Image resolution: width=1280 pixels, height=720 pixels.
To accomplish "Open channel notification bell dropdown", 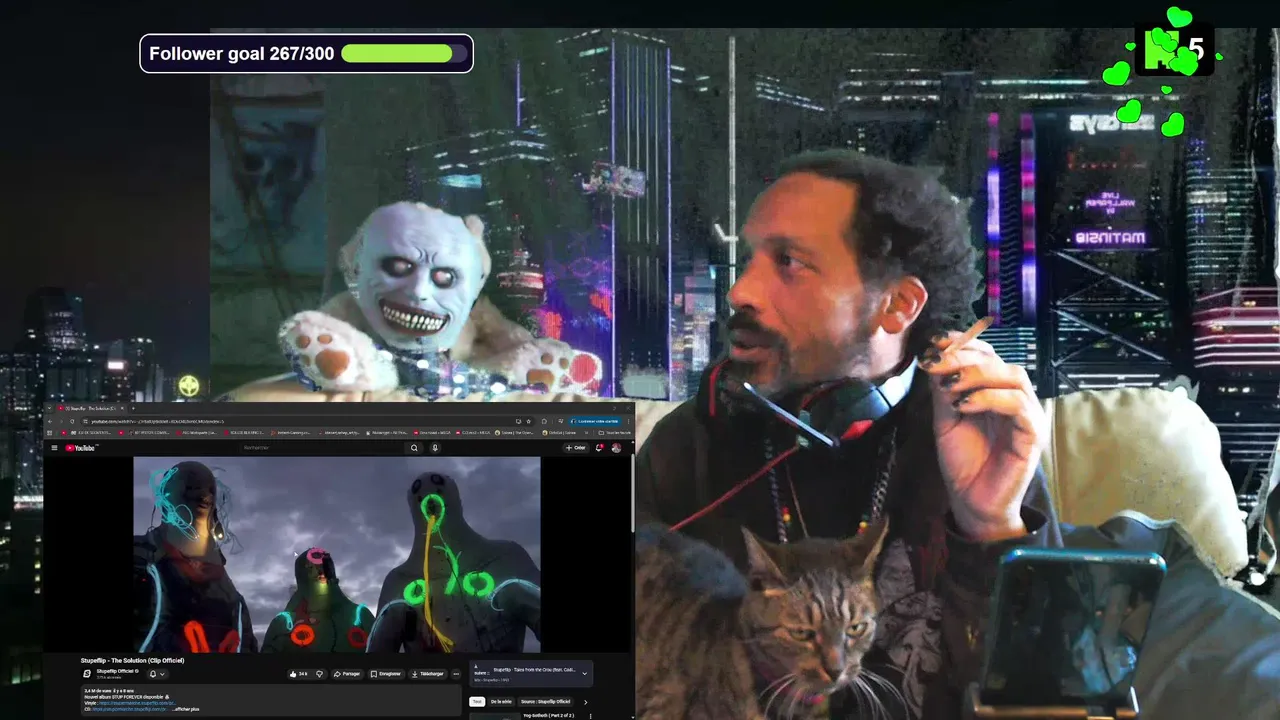I will tap(157, 674).
